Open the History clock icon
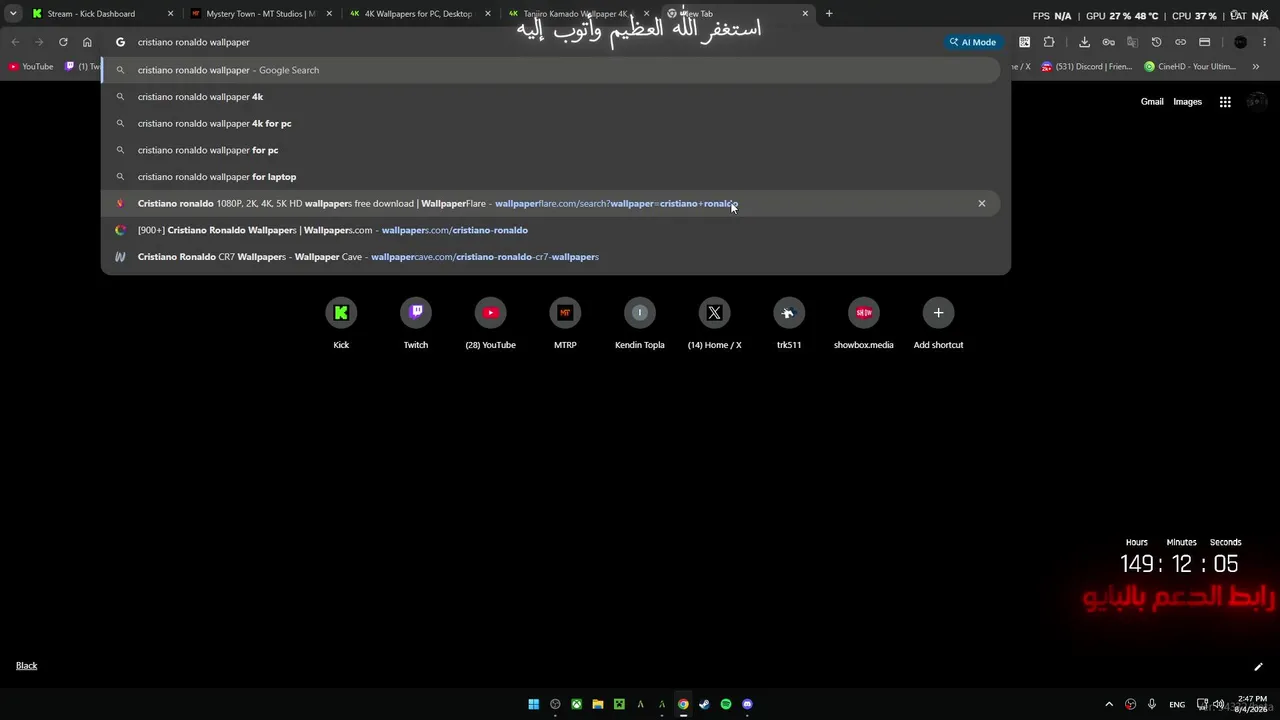Viewport: 1280px width, 720px height. click(1156, 42)
